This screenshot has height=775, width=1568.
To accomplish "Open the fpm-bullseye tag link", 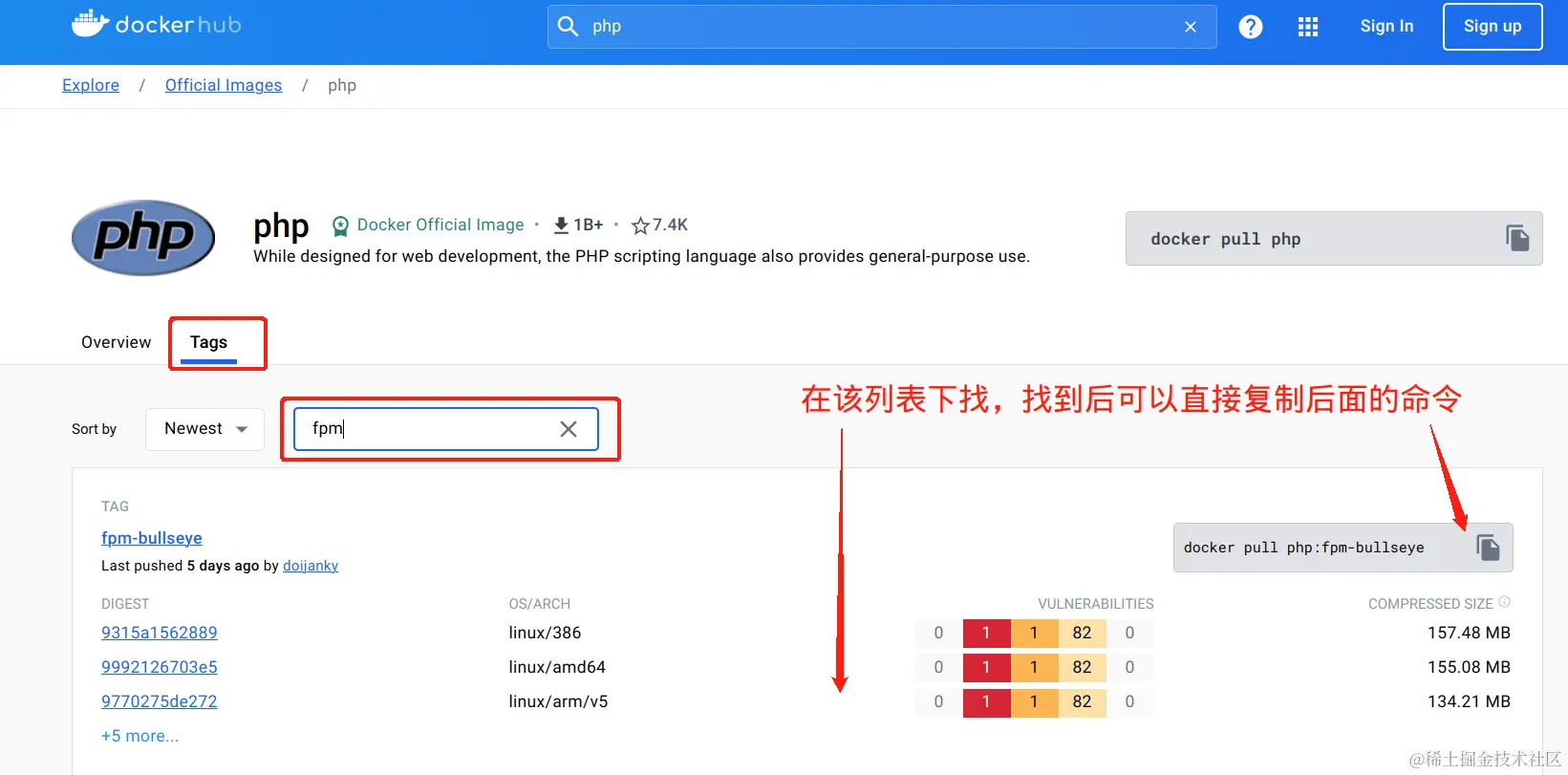I will (x=152, y=538).
